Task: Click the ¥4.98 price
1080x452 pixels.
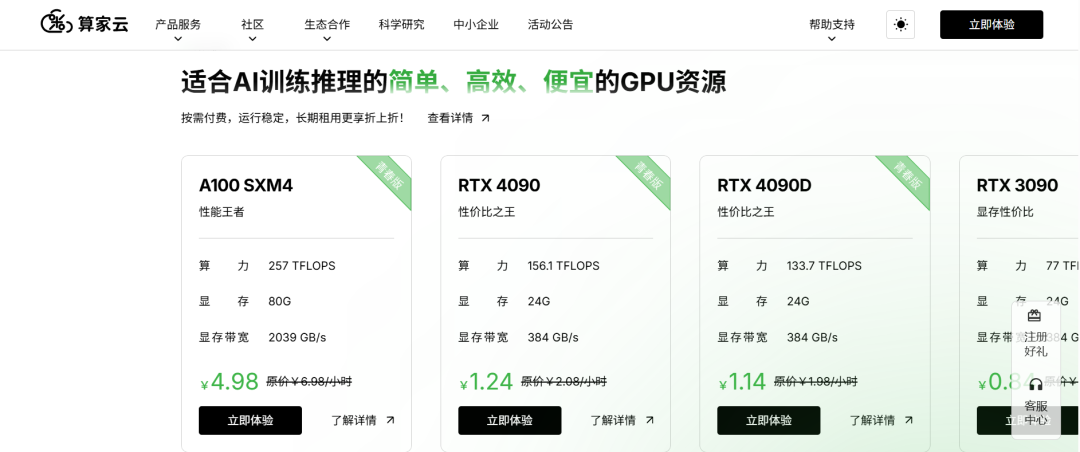Action: 229,382
